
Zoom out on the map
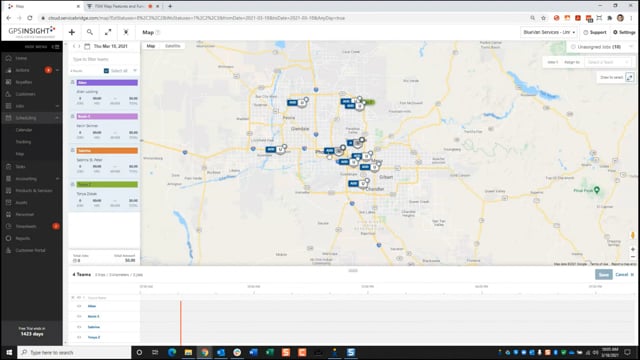pyautogui.click(x=633, y=257)
